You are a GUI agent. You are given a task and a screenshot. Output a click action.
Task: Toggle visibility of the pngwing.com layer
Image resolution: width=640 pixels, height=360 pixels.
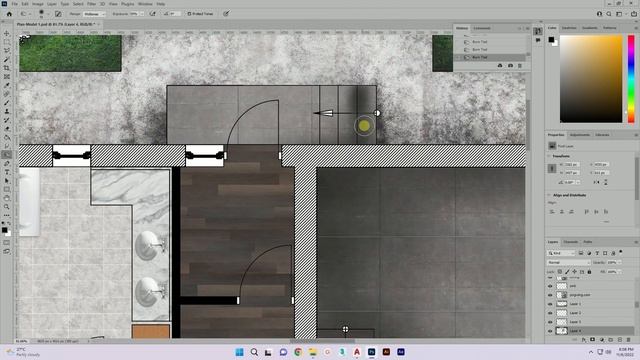coord(550,295)
